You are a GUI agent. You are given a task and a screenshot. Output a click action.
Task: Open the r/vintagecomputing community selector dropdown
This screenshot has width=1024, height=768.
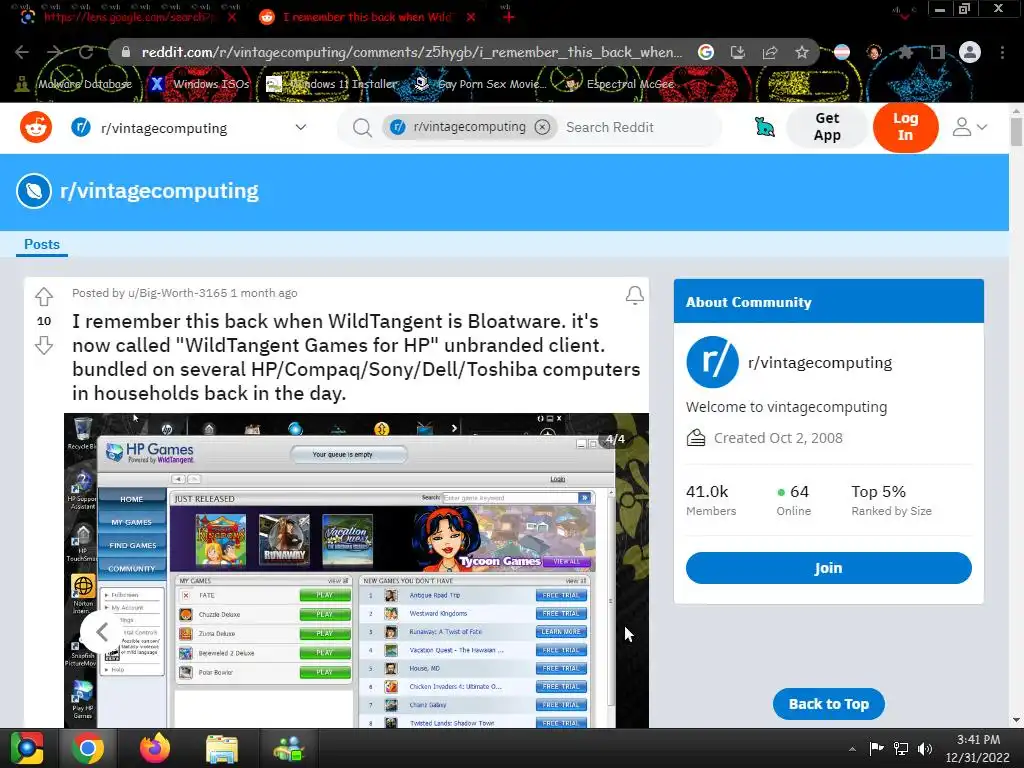pyautogui.click(x=189, y=128)
